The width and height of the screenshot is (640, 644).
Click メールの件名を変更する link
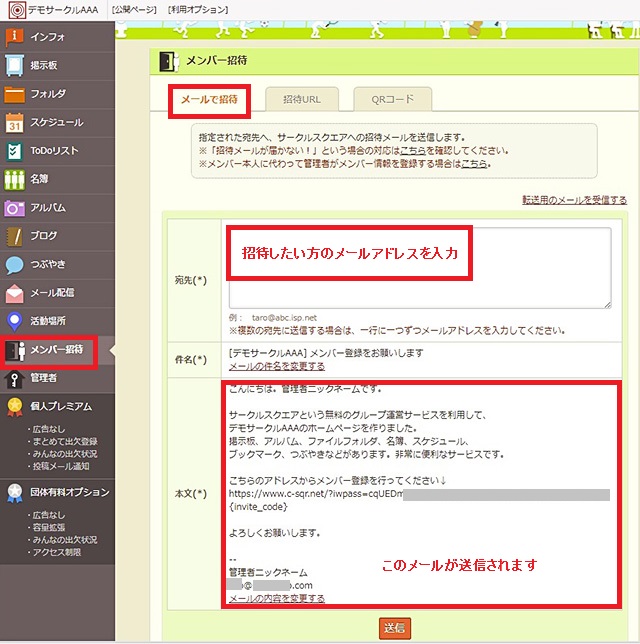277,366
